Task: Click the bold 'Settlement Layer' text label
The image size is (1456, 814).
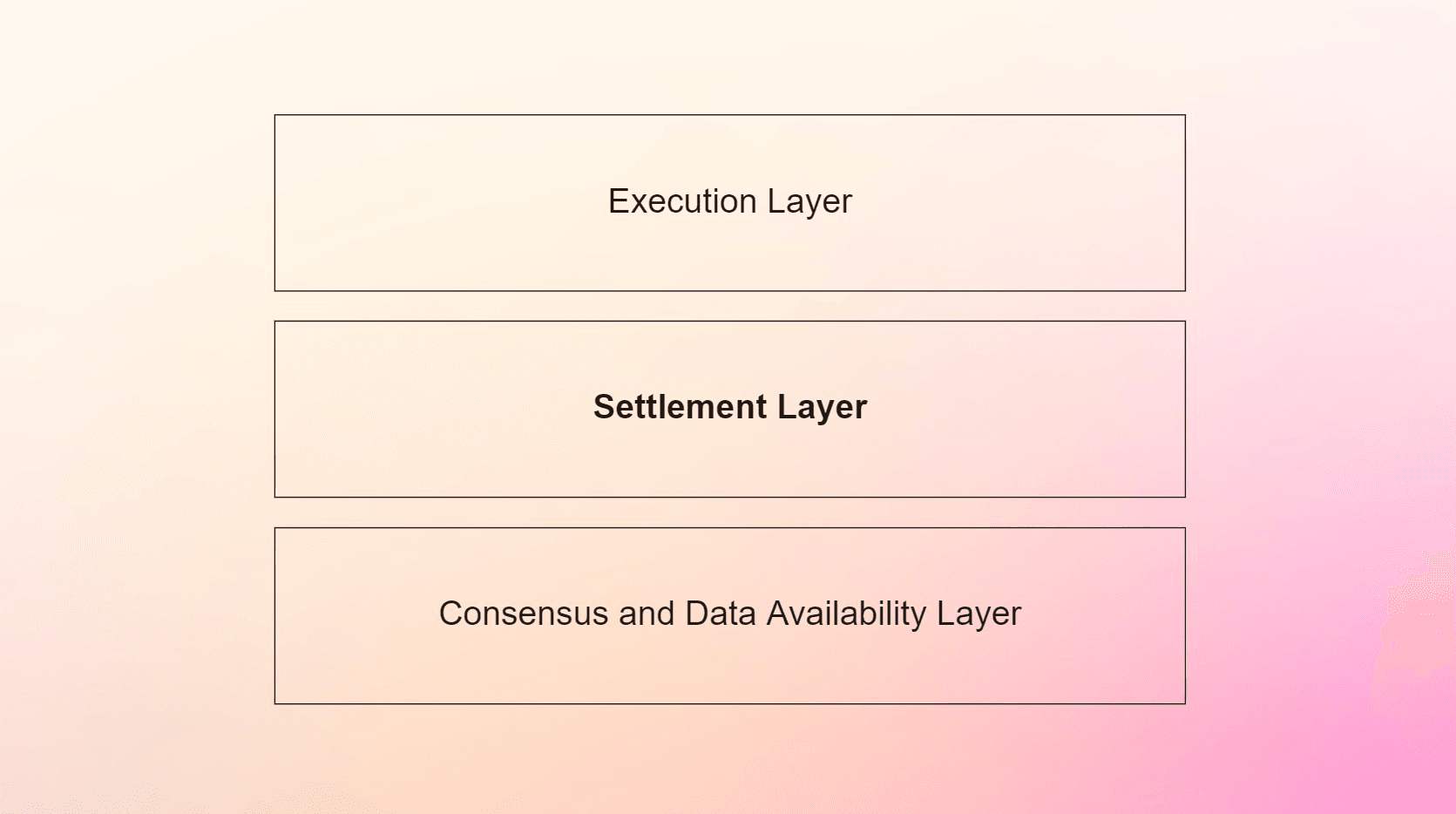Action: pos(730,408)
